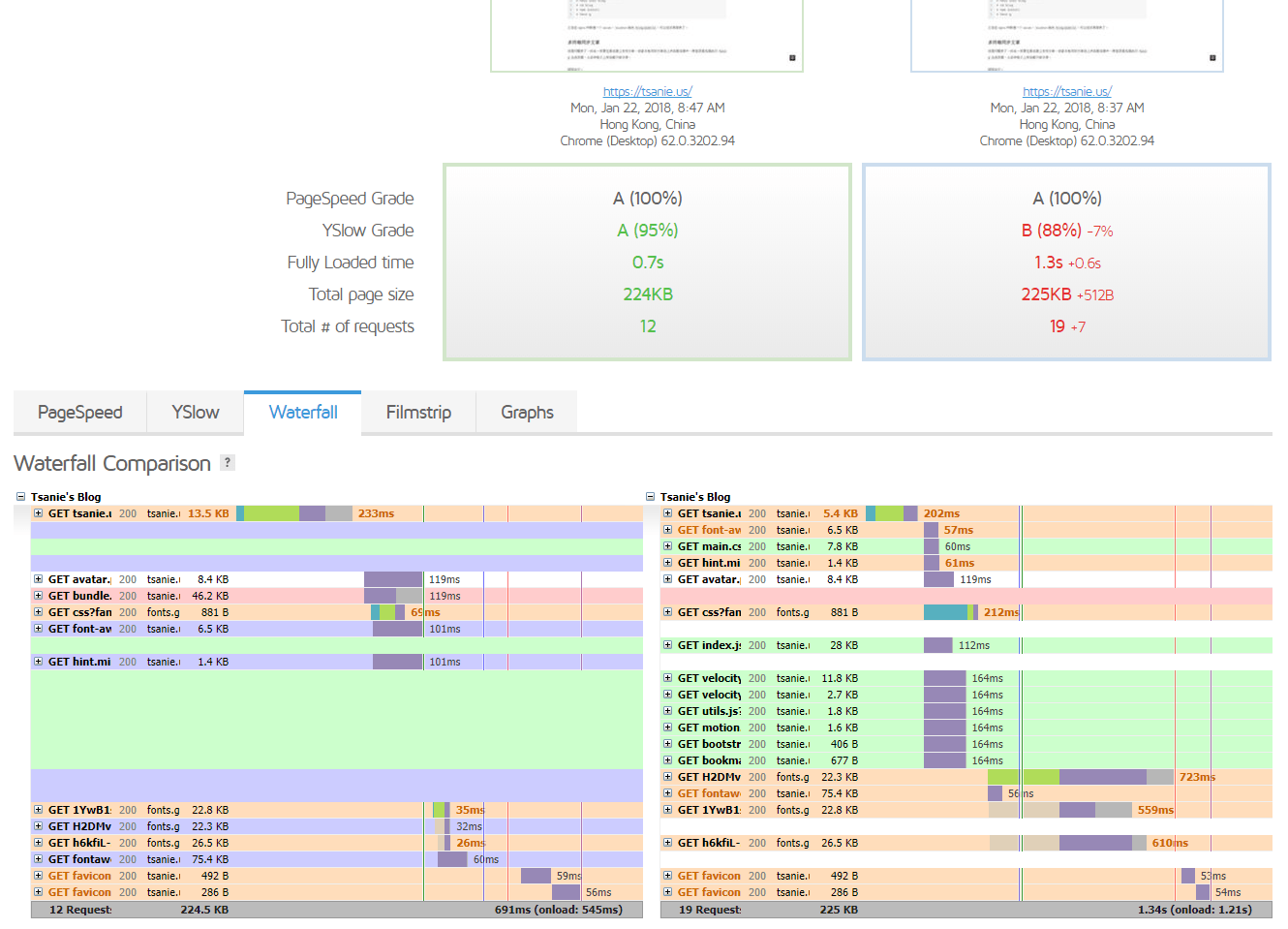Collapse Tsanie's Blog group in the 12-request waterfall
This screenshot has width=1288, height=929.
point(20,497)
